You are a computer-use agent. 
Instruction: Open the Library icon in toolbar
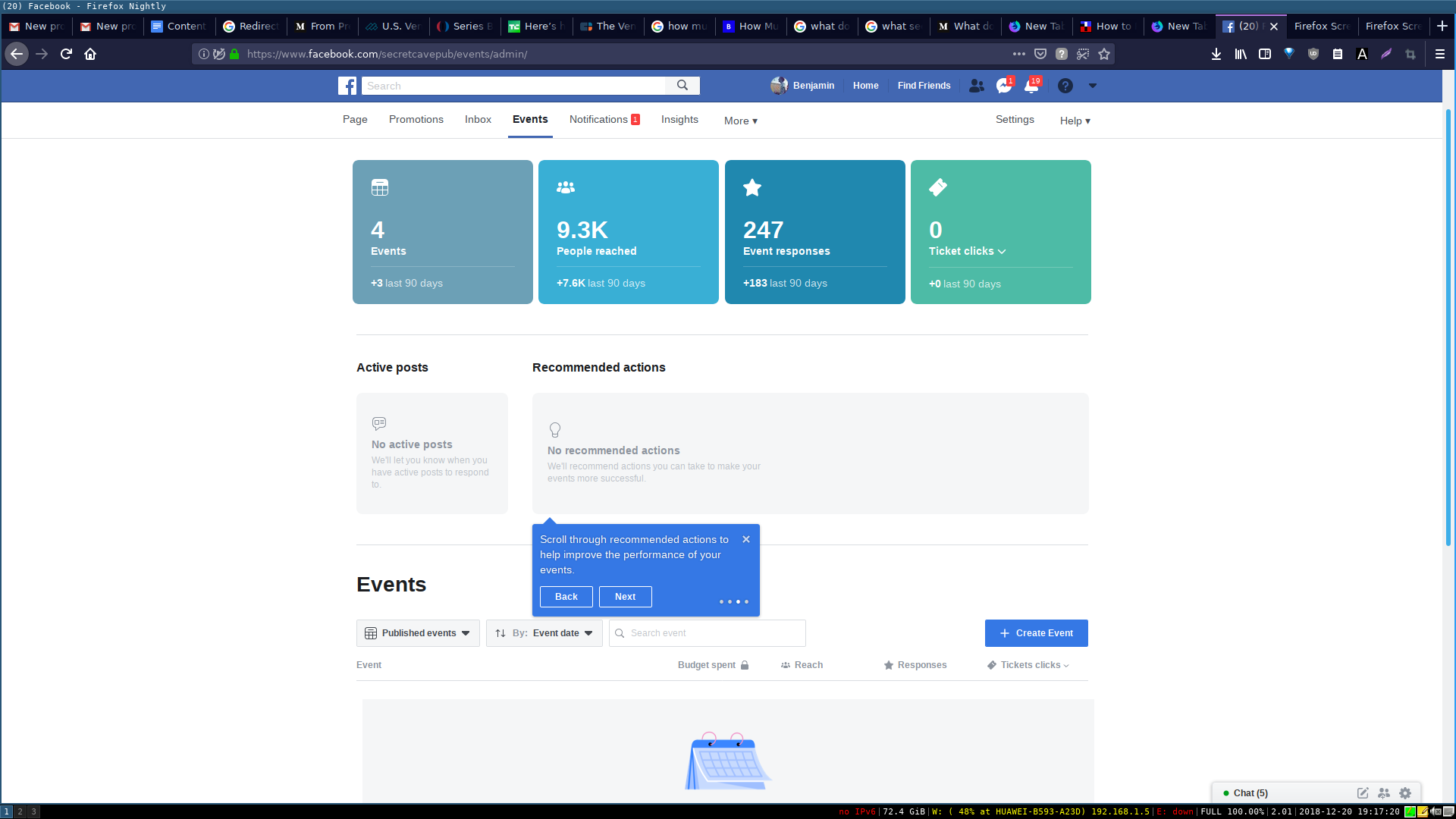1241,54
